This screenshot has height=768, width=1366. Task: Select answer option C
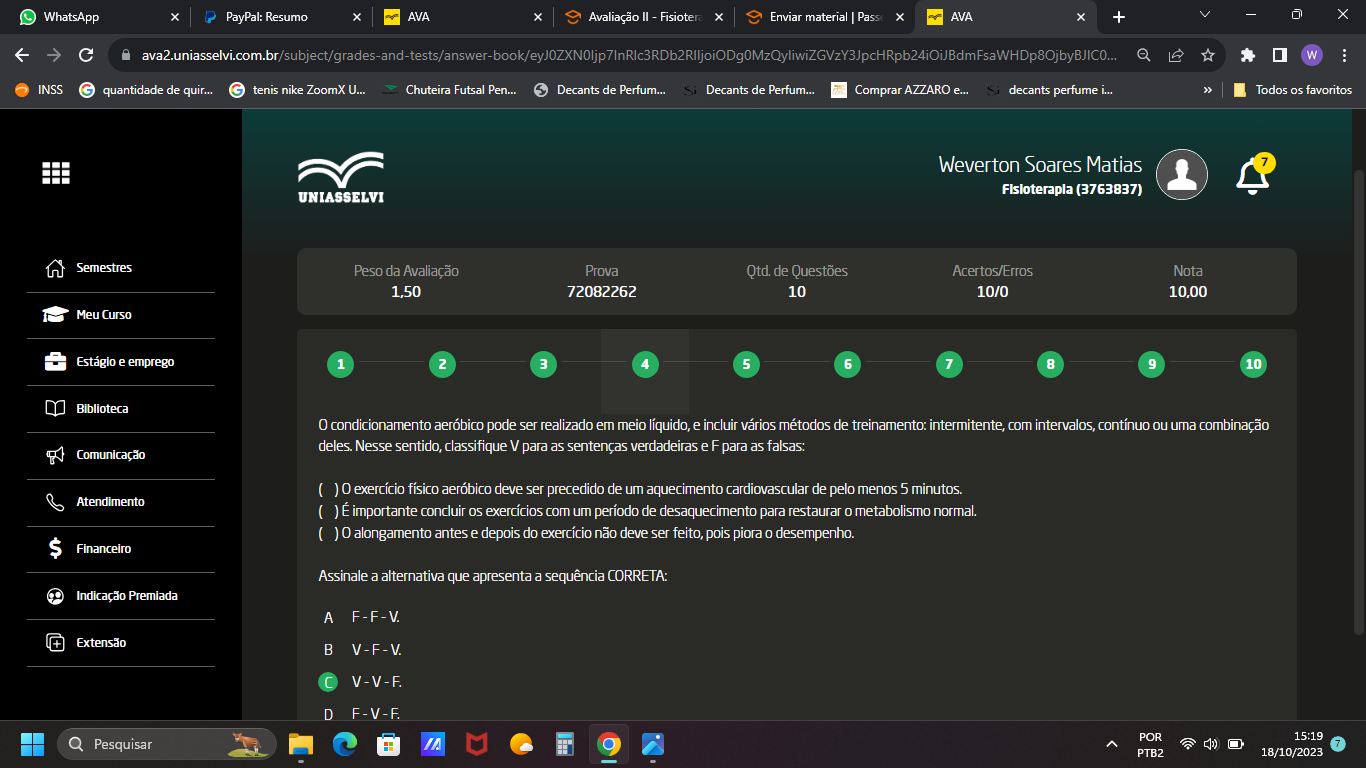[x=327, y=682]
